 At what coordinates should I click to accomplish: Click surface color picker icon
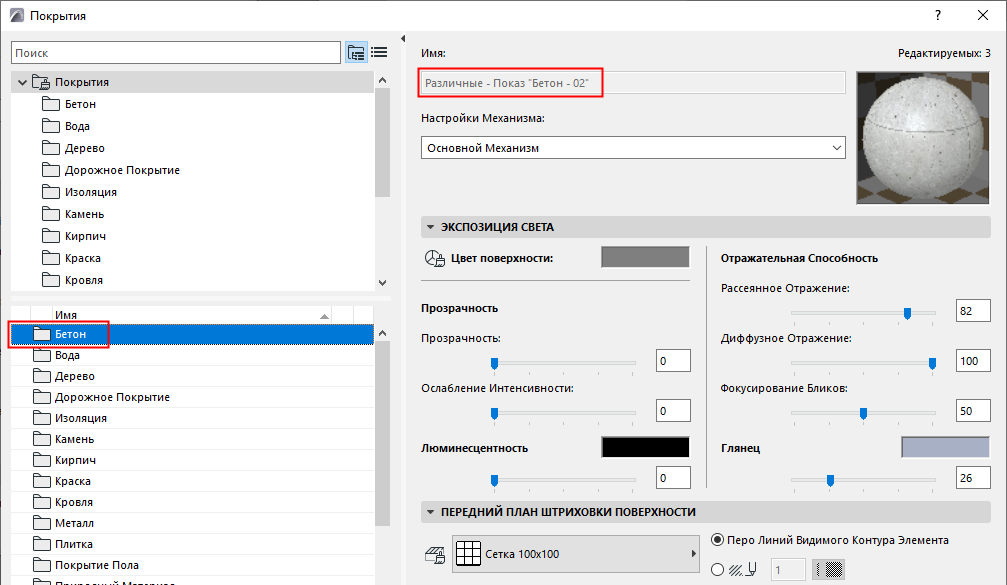[x=435, y=258]
